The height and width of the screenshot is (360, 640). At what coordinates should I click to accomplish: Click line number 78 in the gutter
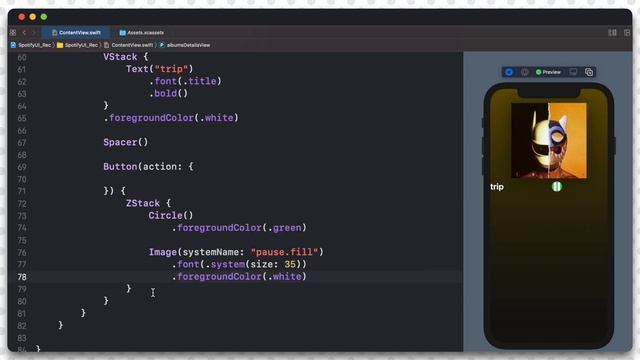22,277
